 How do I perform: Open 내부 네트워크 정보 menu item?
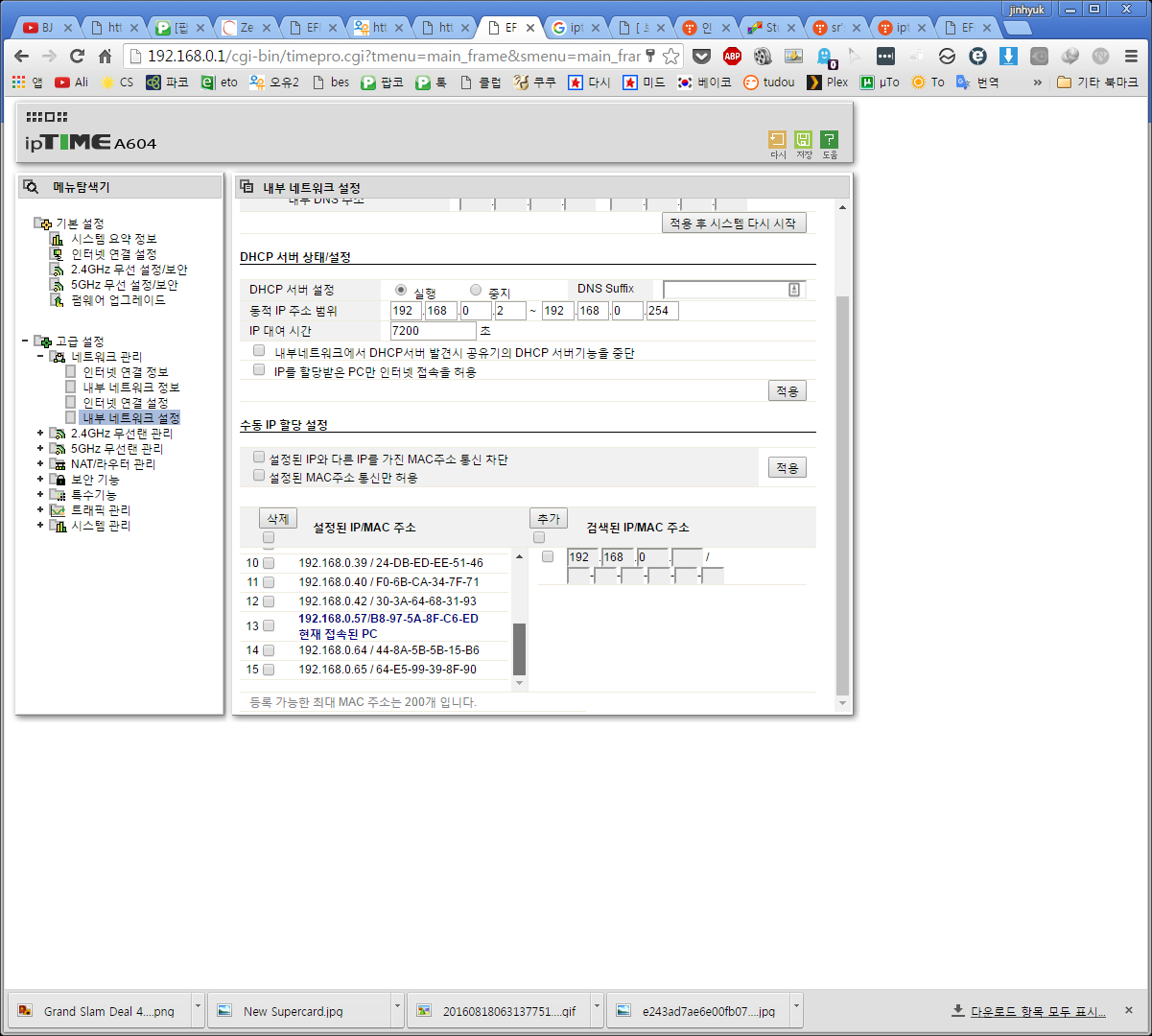point(131,388)
